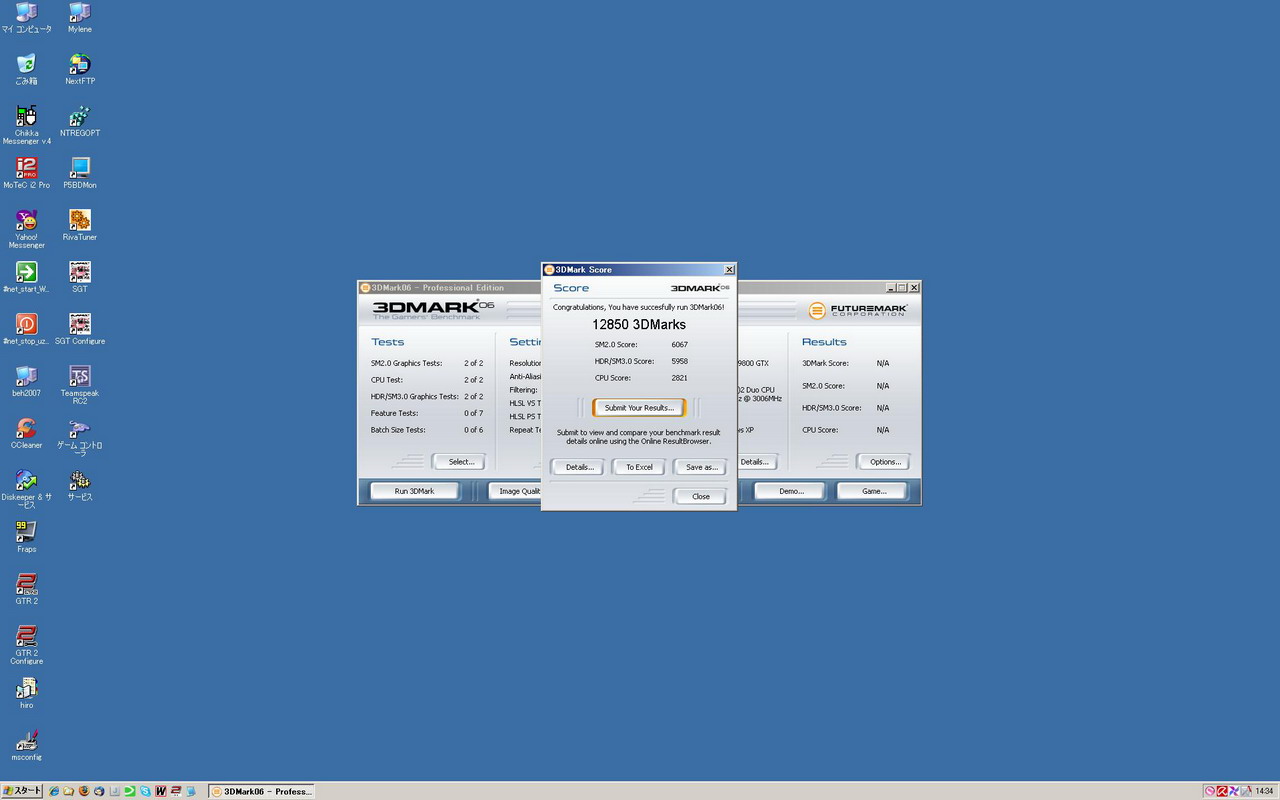Launch GTR 2 game shortcut
Viewport: 1280px width, 800px height.
pyautogui.click(x=26, y=589)
